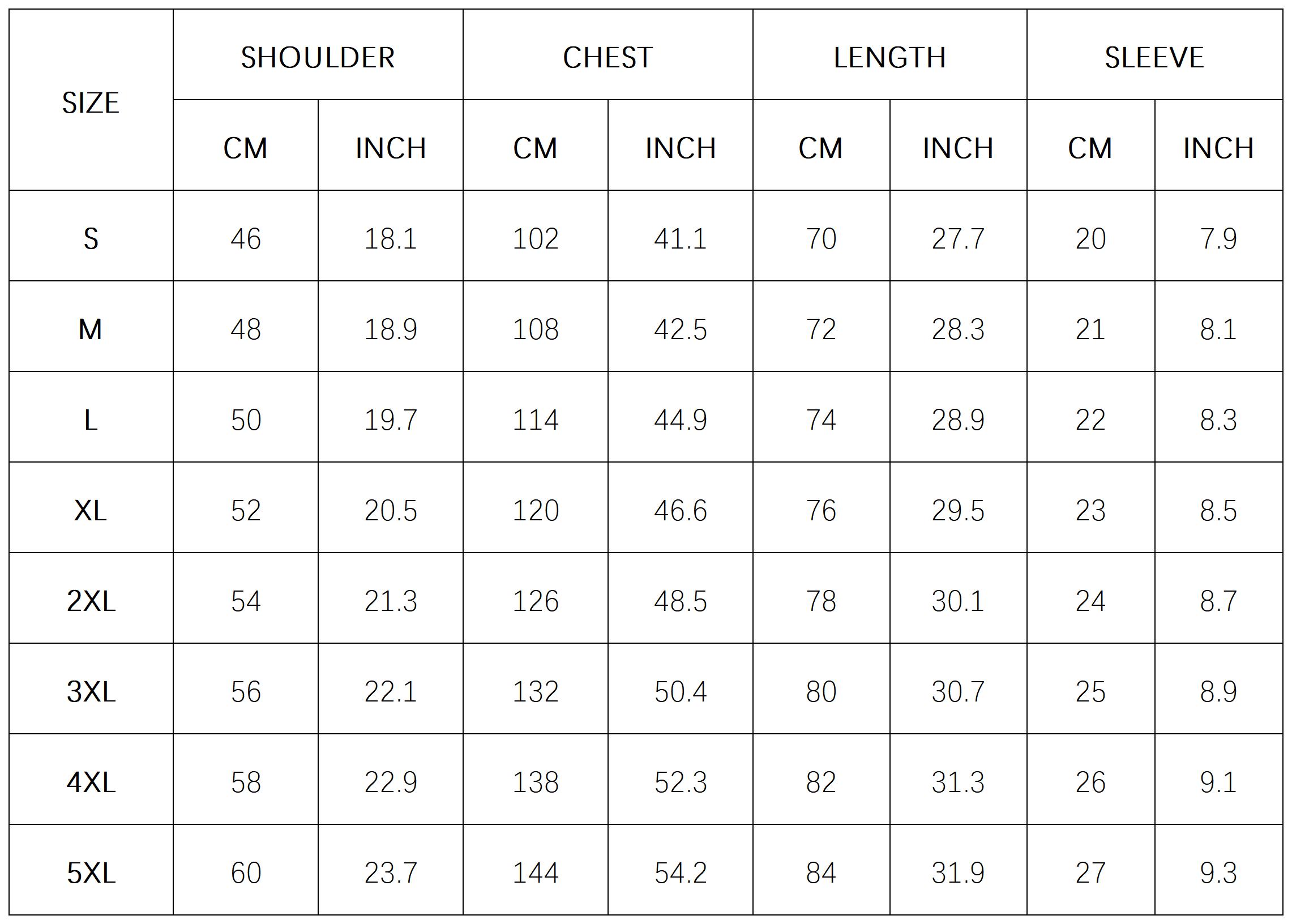Click the 3XL size row label
This screenshot has height=924, width=1292.
91,692
